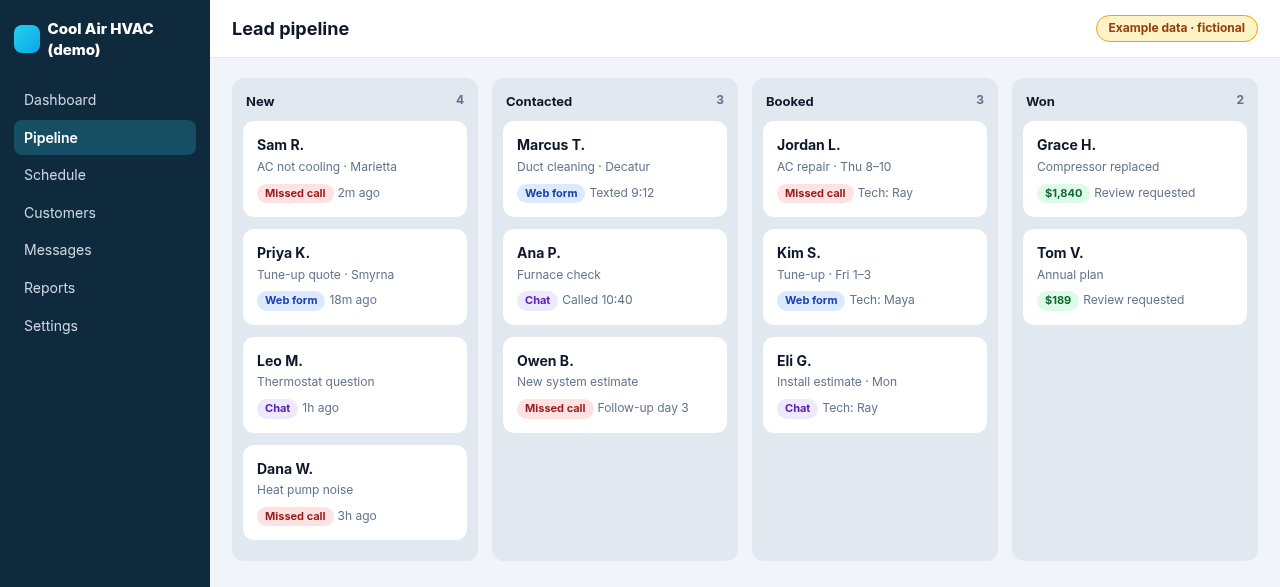Click the New column header

260,101
